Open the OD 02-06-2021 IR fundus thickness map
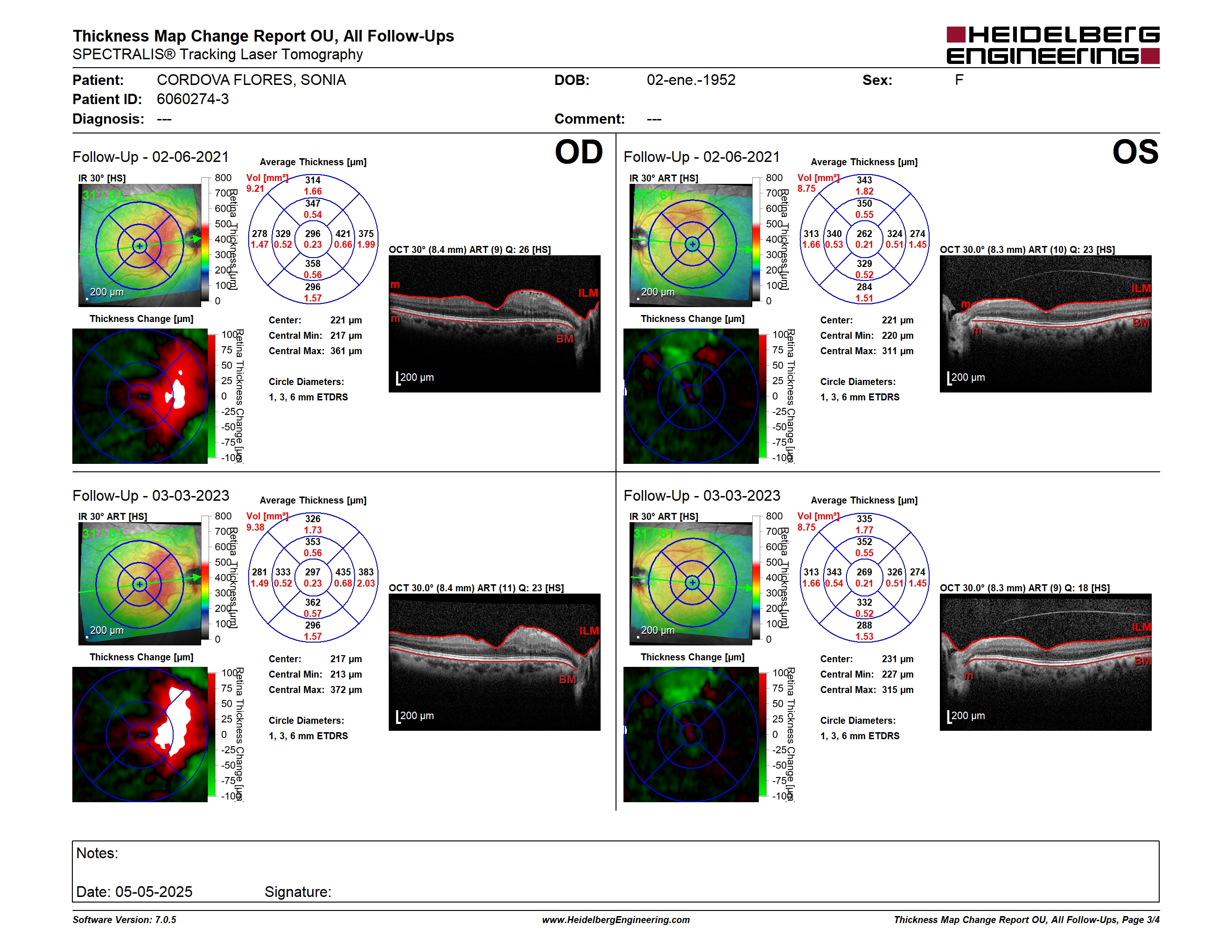Screen dimensions: 1232x952 coord(140,245)
